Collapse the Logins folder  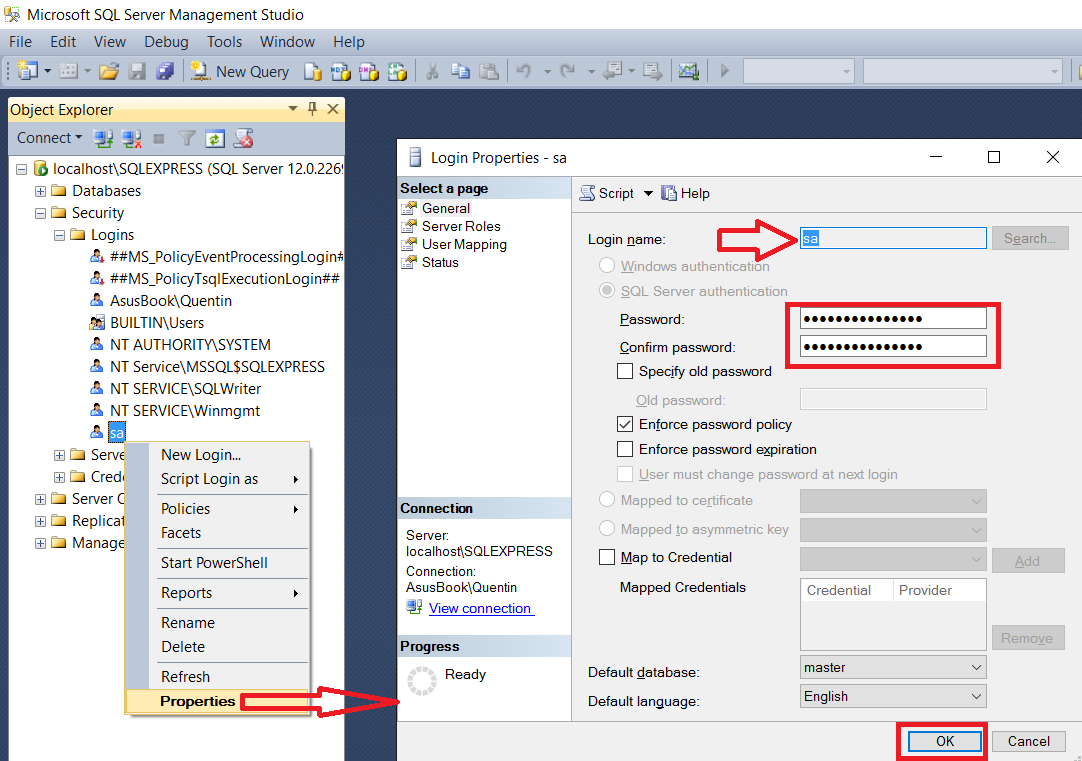point(59,235)
